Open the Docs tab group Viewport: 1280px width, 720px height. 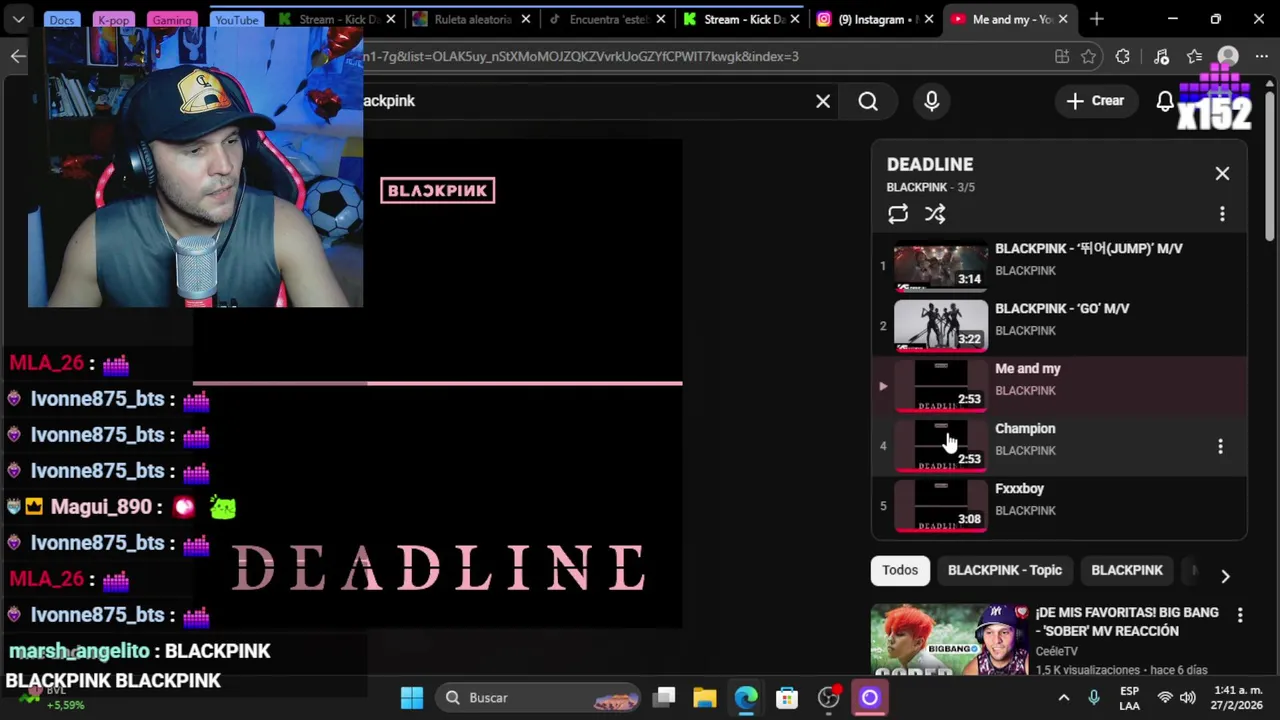[62, 20]
